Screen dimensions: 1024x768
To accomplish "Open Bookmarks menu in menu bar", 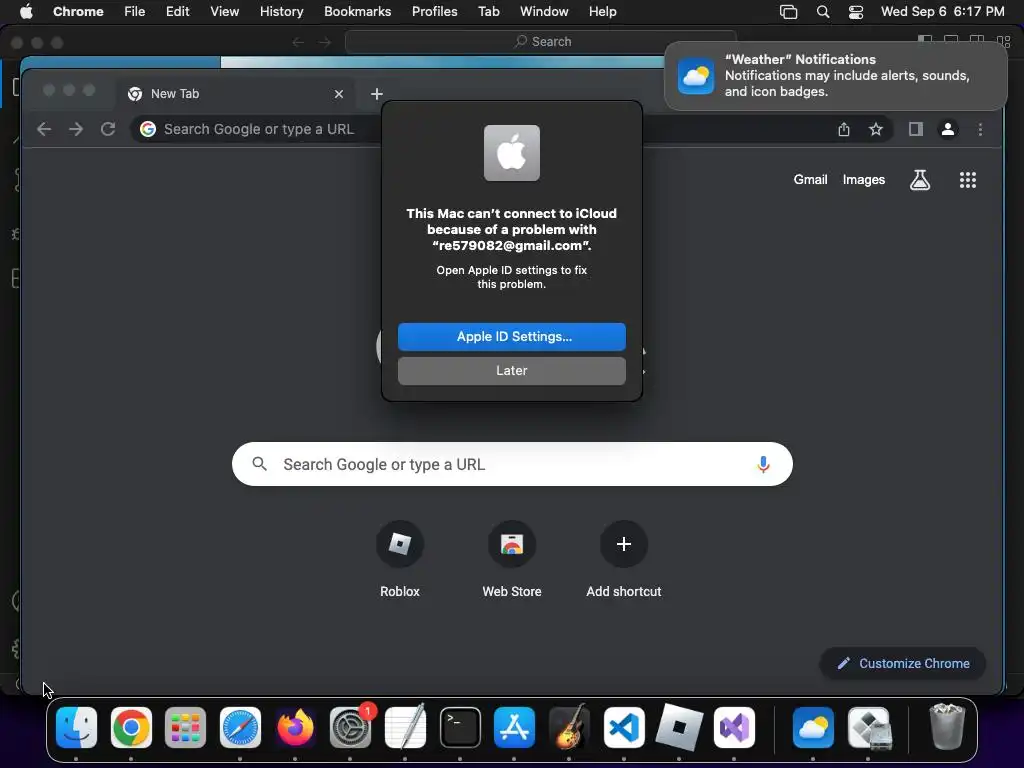I will tap(357, 11).
